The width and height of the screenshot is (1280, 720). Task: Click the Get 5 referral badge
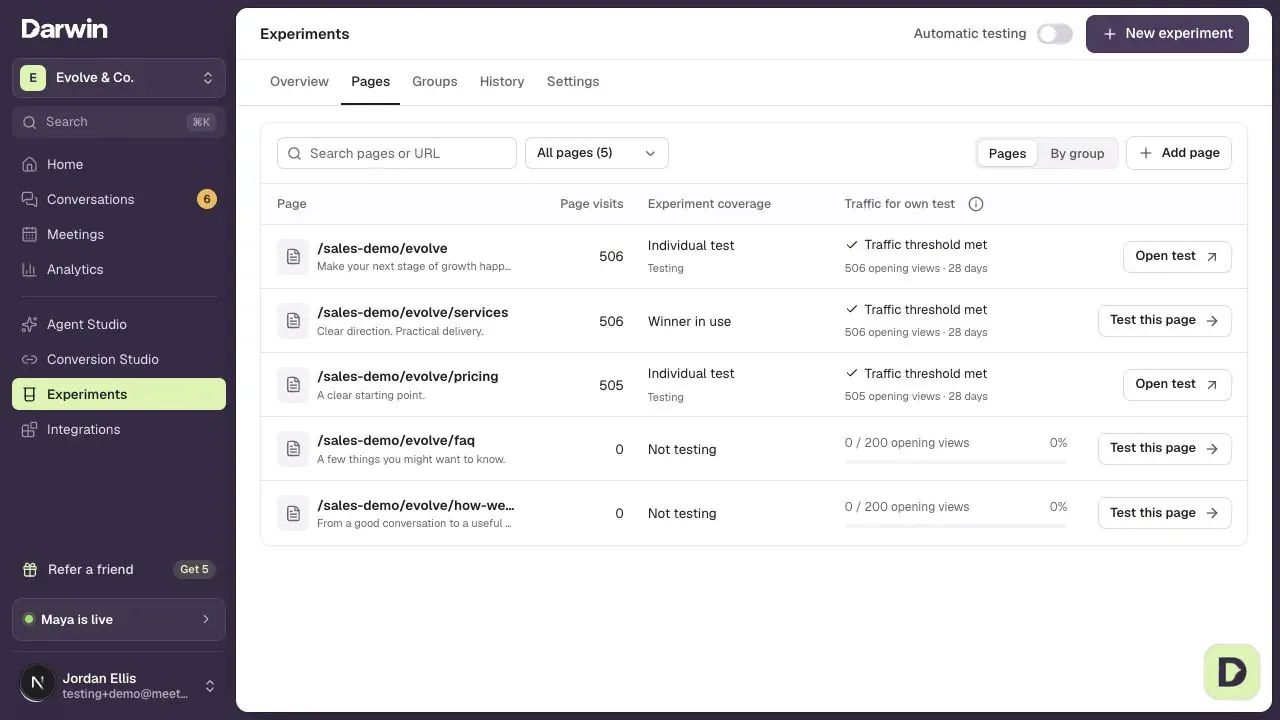click(194, 569)
